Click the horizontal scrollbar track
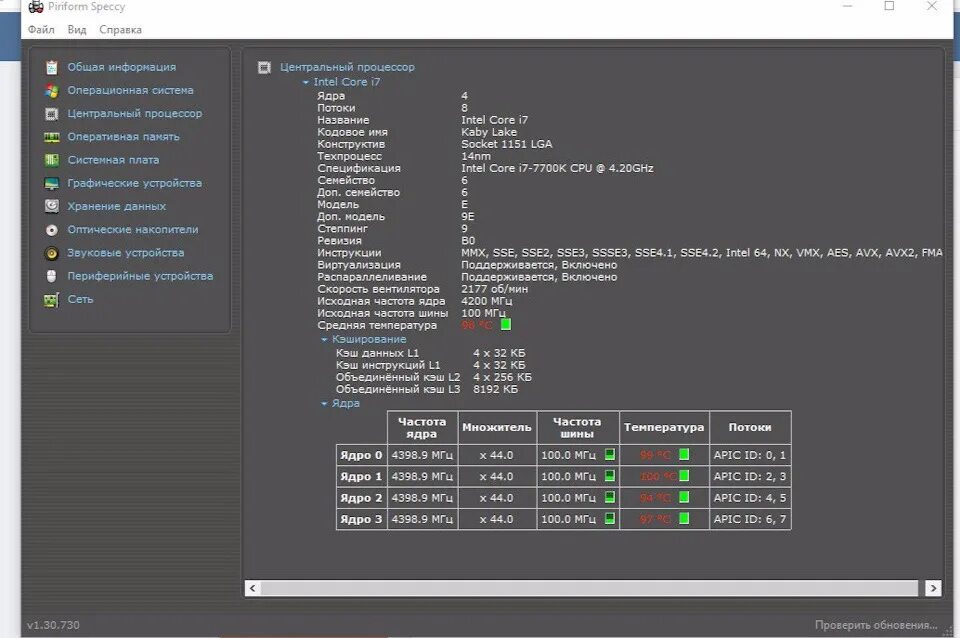The width and height of the screenshot is (960, 638). click(589, 588)
